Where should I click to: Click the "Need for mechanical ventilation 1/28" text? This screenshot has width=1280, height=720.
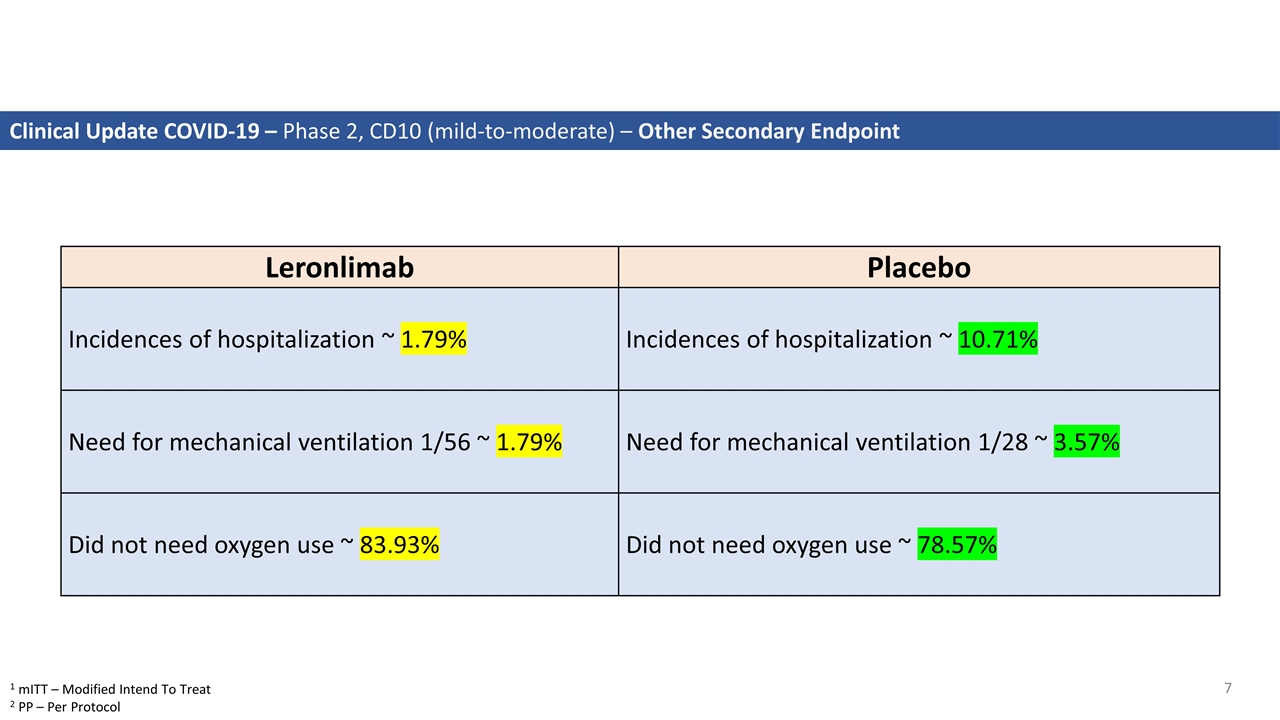(x=826, y=442)
